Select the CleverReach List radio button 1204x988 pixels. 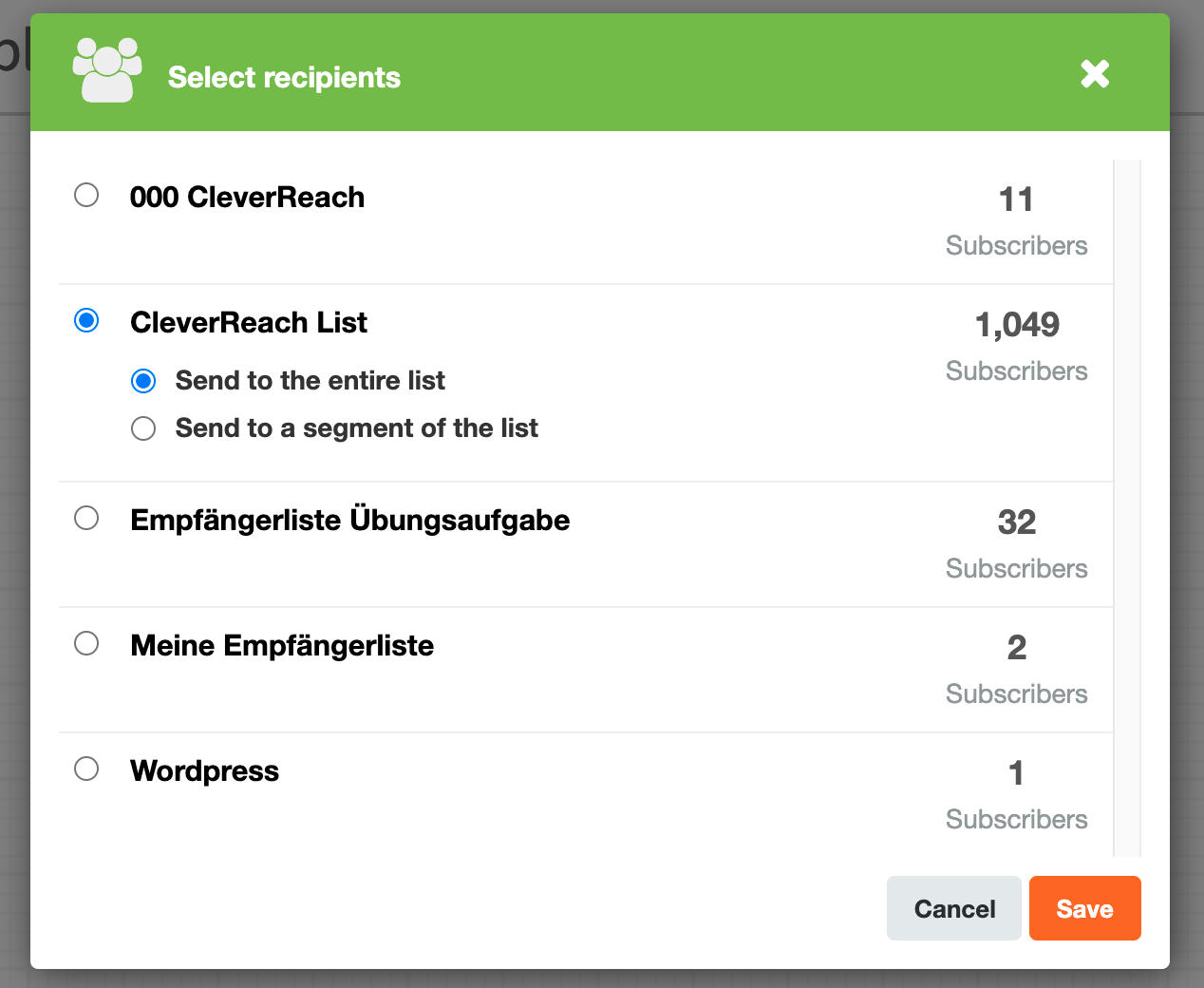[86, 320]
